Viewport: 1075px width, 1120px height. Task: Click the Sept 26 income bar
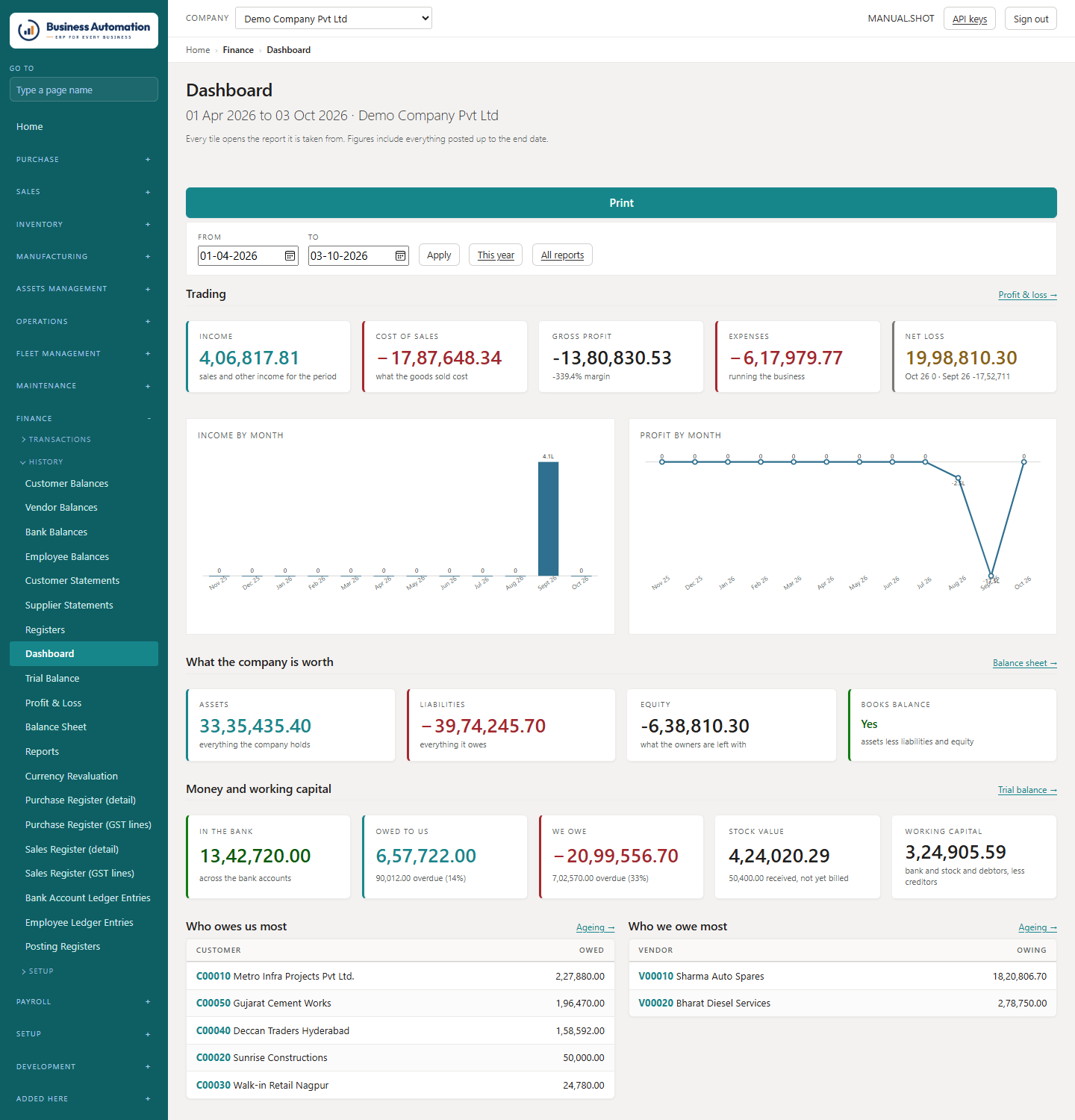point(548,519)
